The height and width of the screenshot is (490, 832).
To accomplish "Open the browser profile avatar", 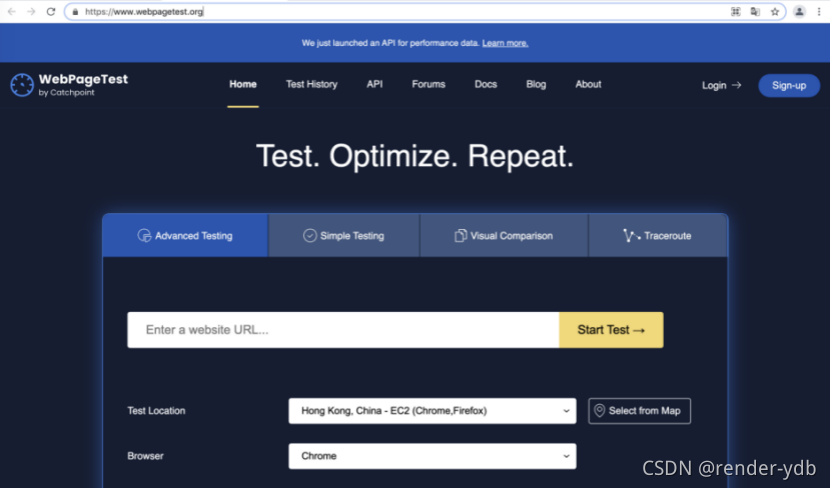I will tap(799, 12).
